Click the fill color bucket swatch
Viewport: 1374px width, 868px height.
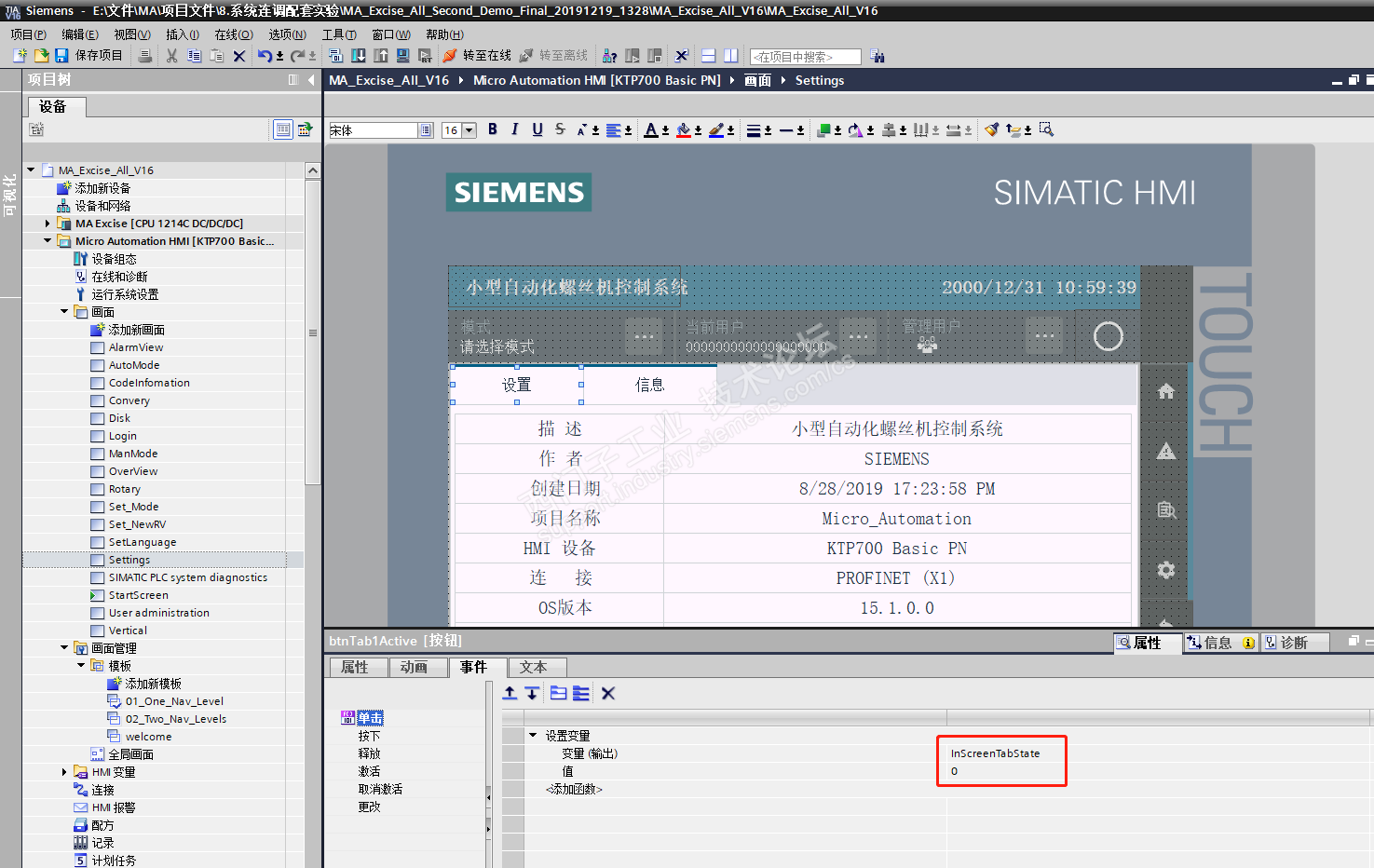coord(684,129)
